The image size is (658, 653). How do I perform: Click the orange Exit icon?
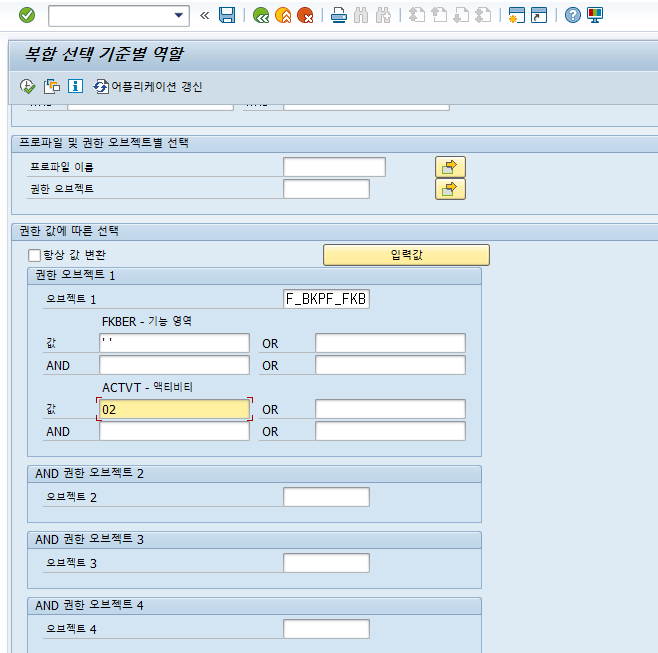[x=283, y=16]
